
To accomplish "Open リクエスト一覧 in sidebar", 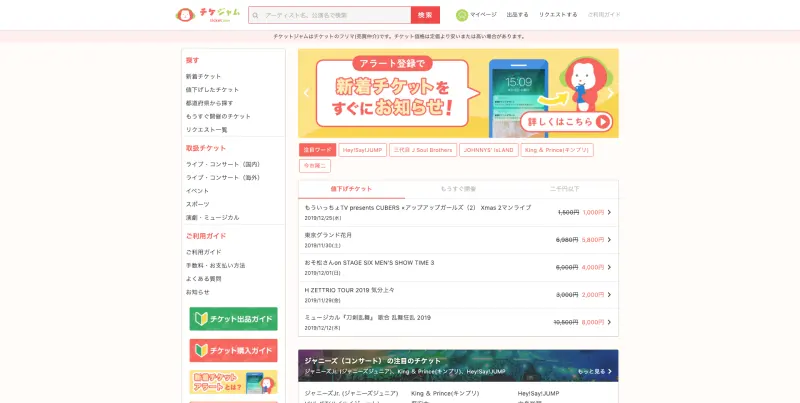I will [x=207, y=130].
